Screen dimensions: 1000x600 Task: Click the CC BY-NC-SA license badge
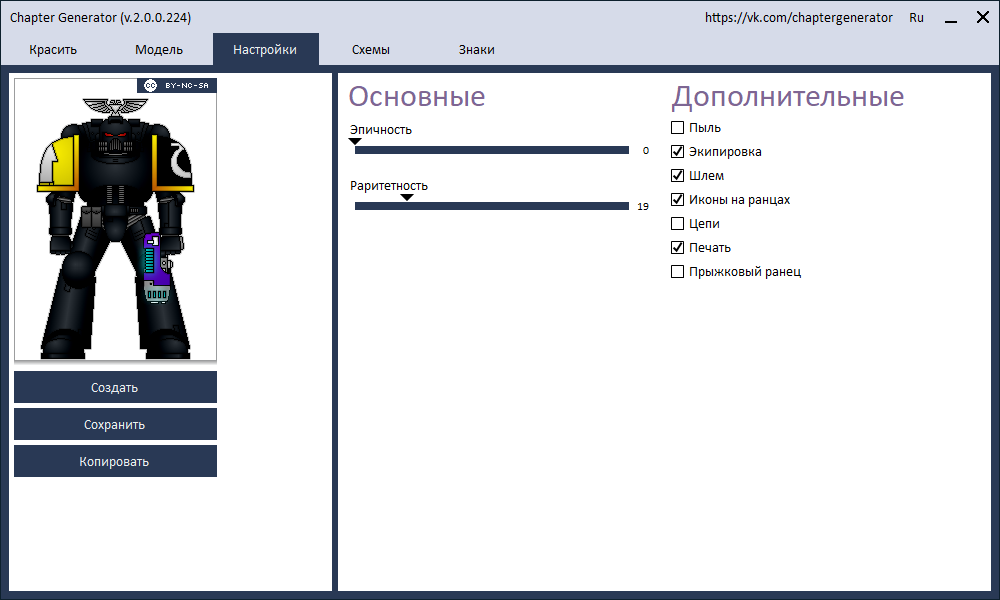click(x=177, y=85)
